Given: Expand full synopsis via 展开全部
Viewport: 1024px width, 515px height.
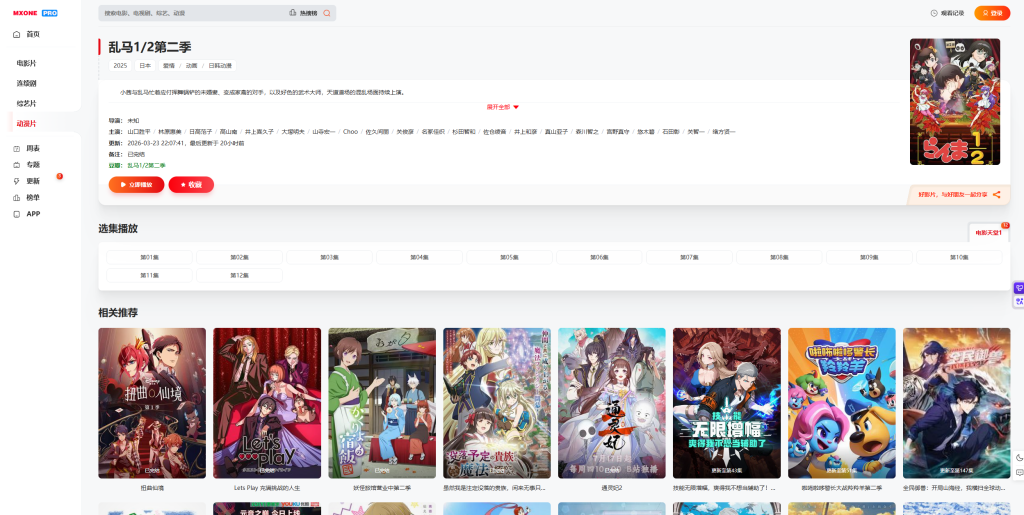Looking at the screenshot, I should [x=502, y=107].
